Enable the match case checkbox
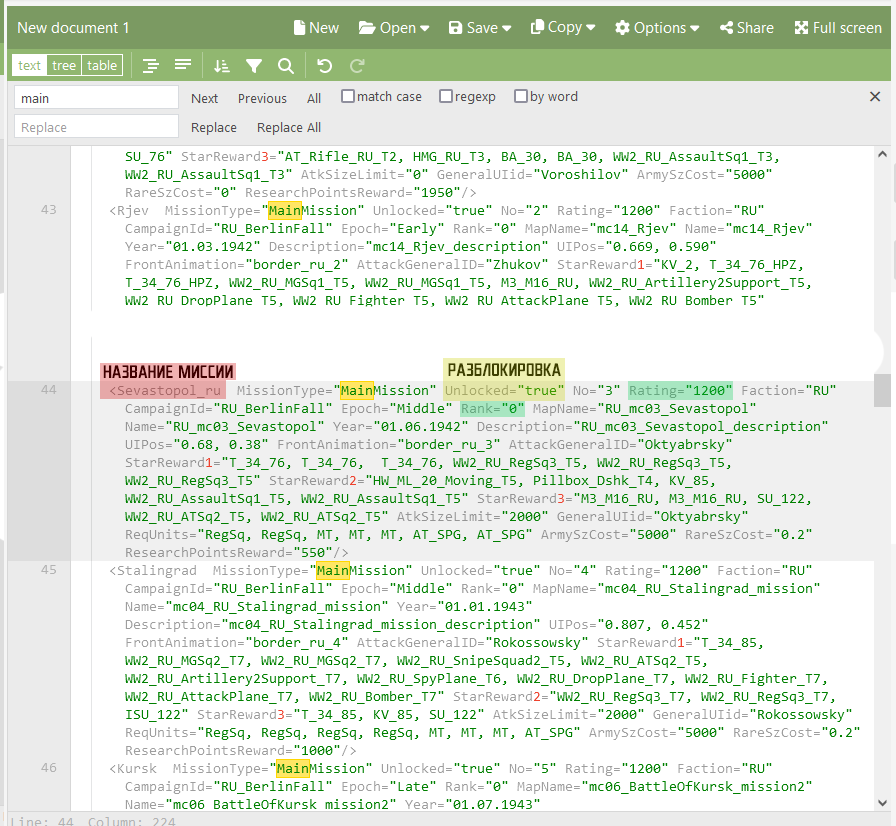The width and height of the screenshot is (896, 826). pos(347,96)
